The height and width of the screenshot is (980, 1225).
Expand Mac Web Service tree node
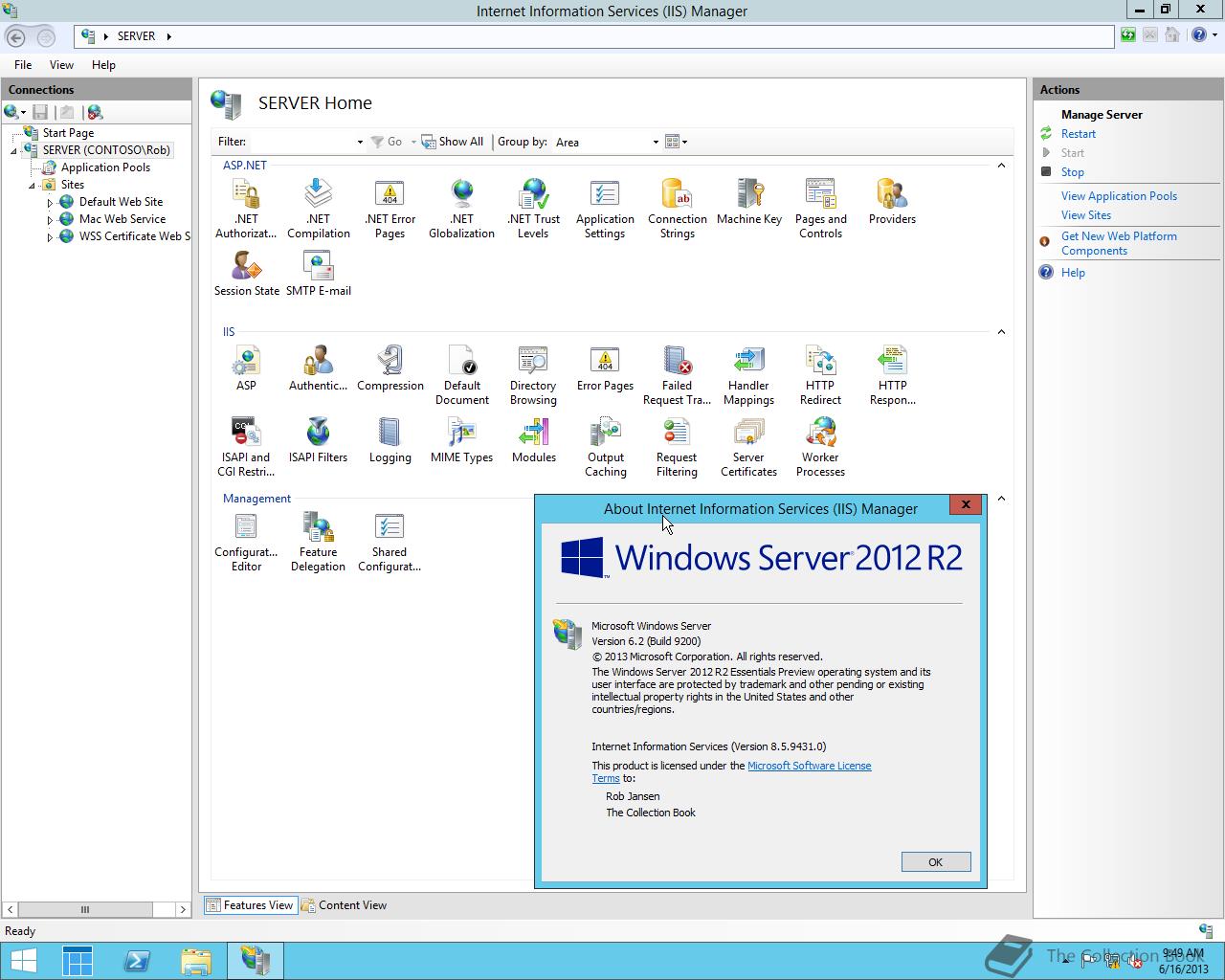(x=50, y=220)
